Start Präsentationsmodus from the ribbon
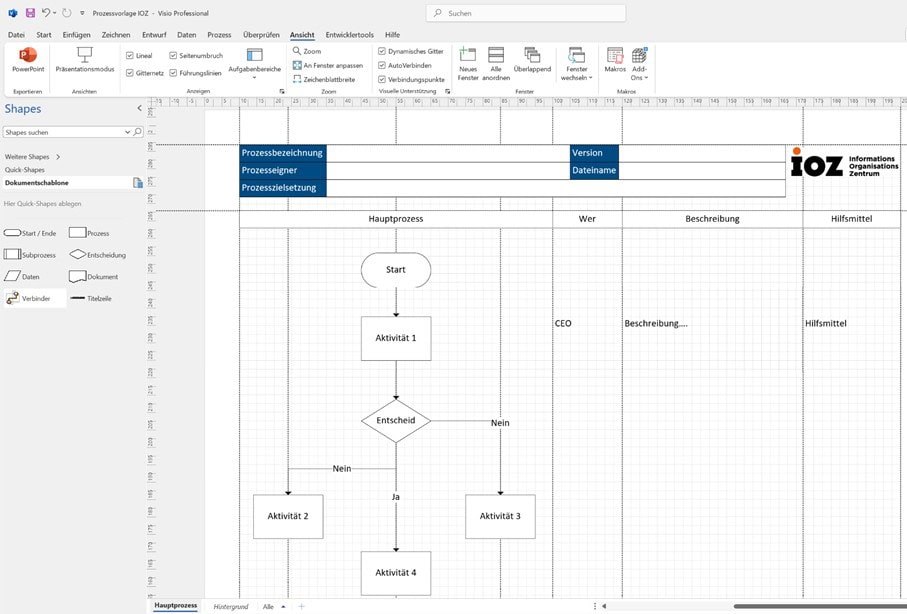 [84, 56]
